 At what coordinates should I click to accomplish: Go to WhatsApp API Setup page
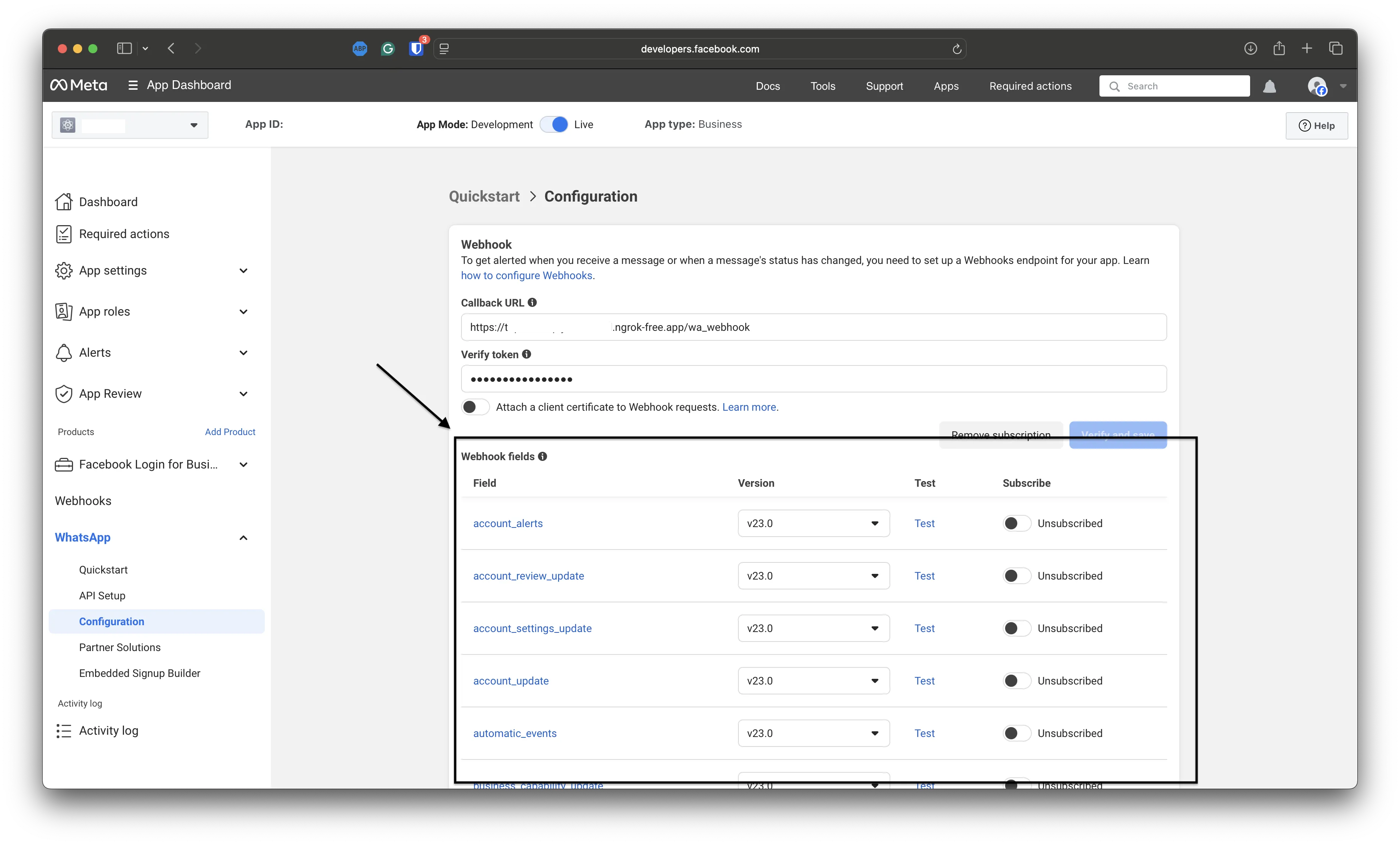click(102, 596)
